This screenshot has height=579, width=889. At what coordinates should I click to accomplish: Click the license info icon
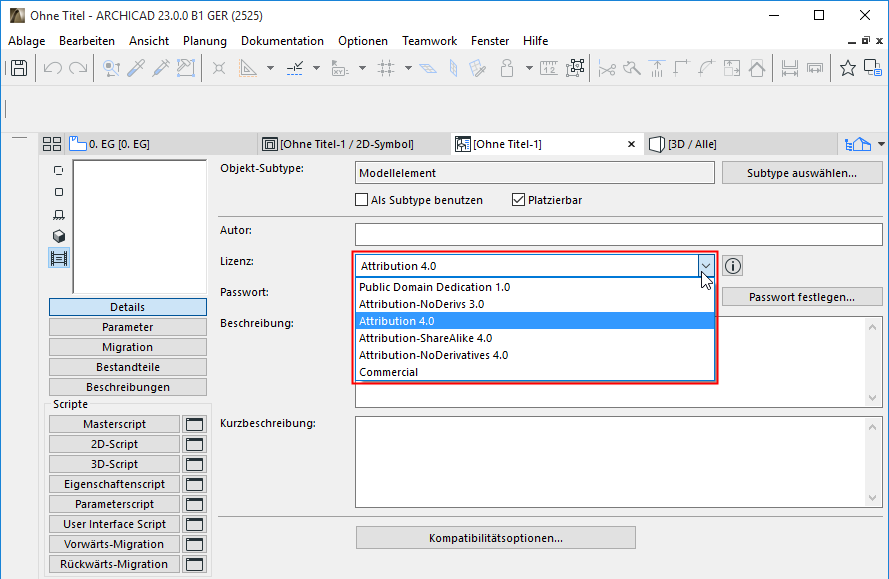pos(733,265)
